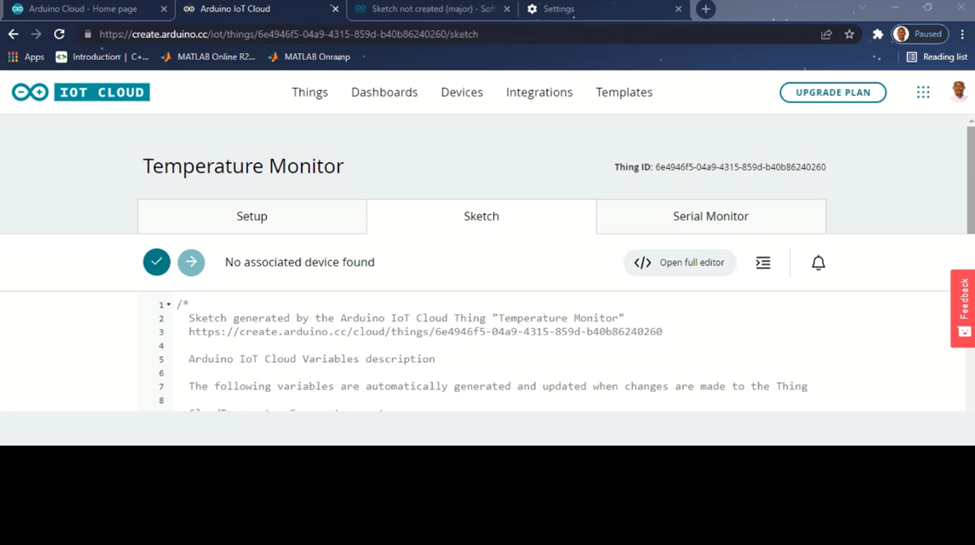Open the user profile avatar

(959, 91)
